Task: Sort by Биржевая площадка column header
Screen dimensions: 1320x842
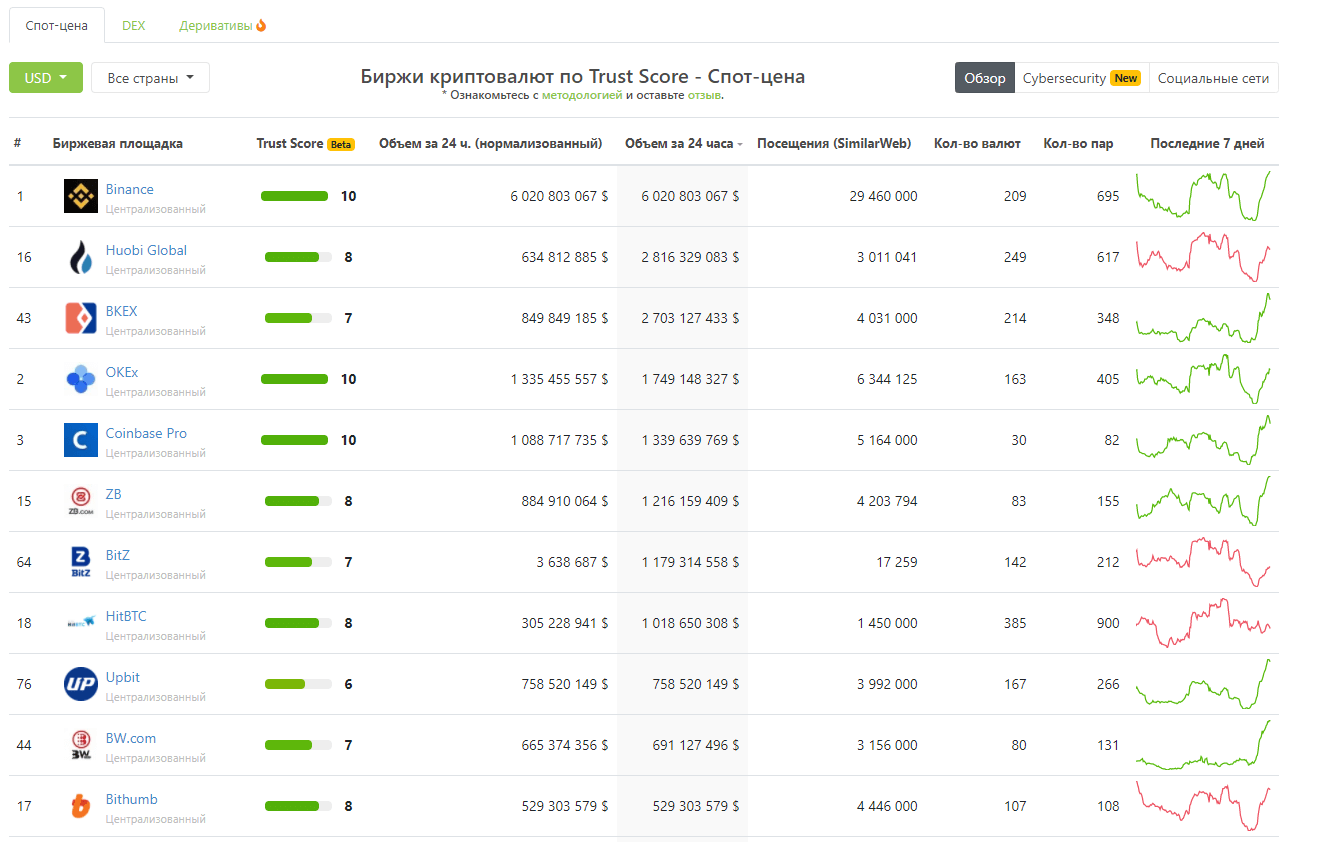Action: 118,144
